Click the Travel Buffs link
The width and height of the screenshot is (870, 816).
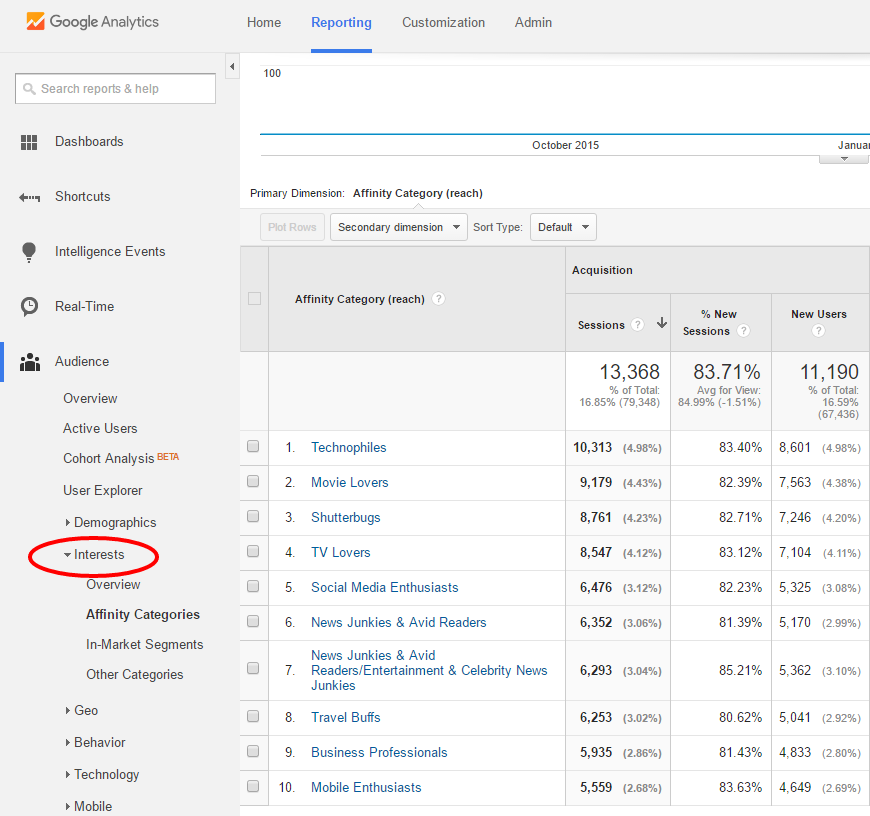(x=346, y=717)
